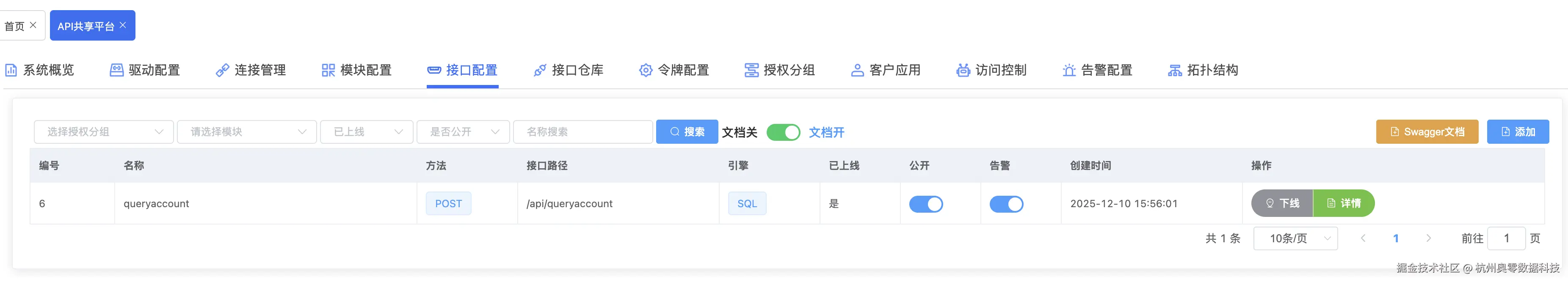Toggle the 公开 switch for queryaccount
Screen dimensions: 1568x282
(x=926, y=204)
